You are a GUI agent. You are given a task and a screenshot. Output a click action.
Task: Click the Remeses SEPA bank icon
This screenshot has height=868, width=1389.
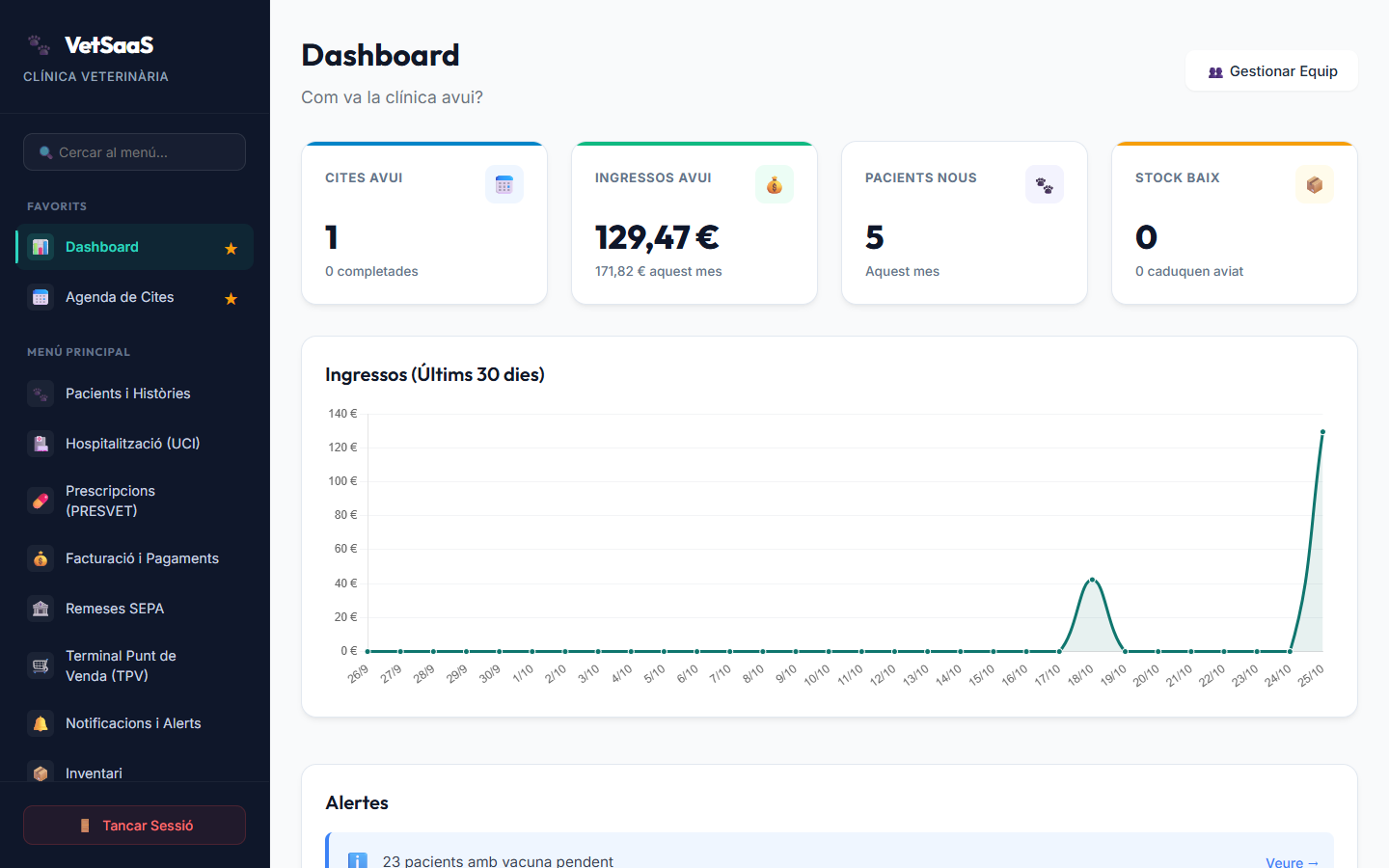(41, 609)
